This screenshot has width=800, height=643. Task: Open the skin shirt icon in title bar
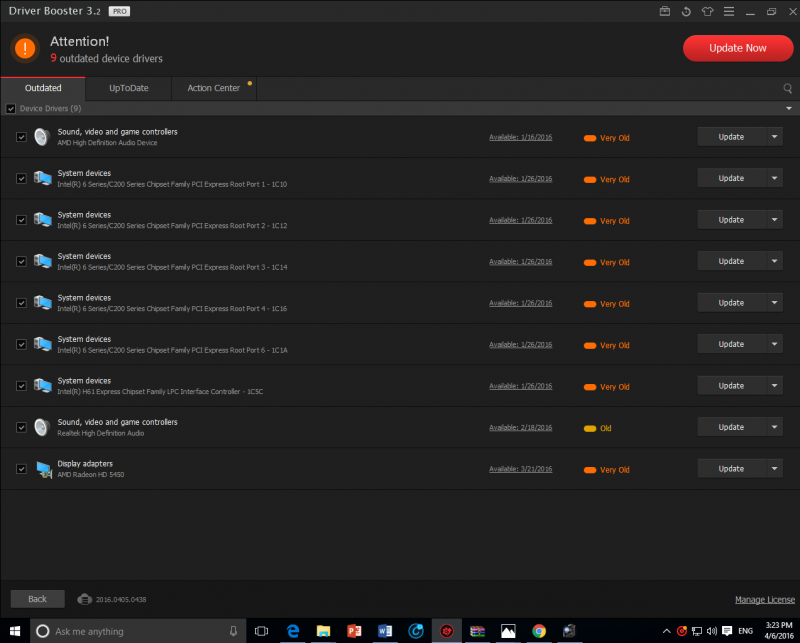pyautogui.click(x=707, y=11)
